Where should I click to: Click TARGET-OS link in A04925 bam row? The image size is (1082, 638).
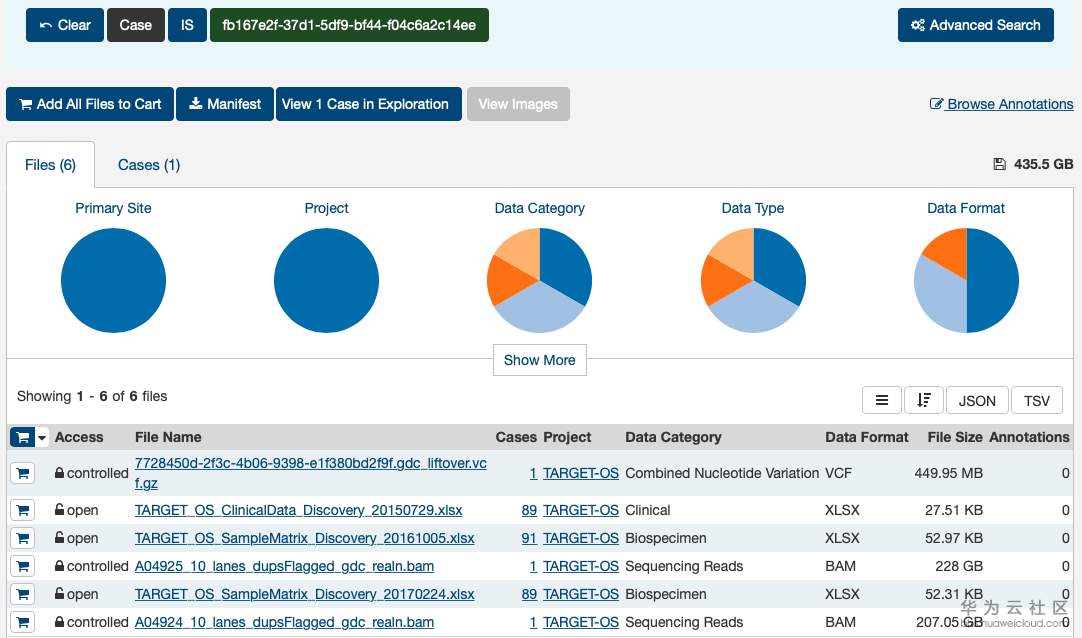[x=580, y=566]
